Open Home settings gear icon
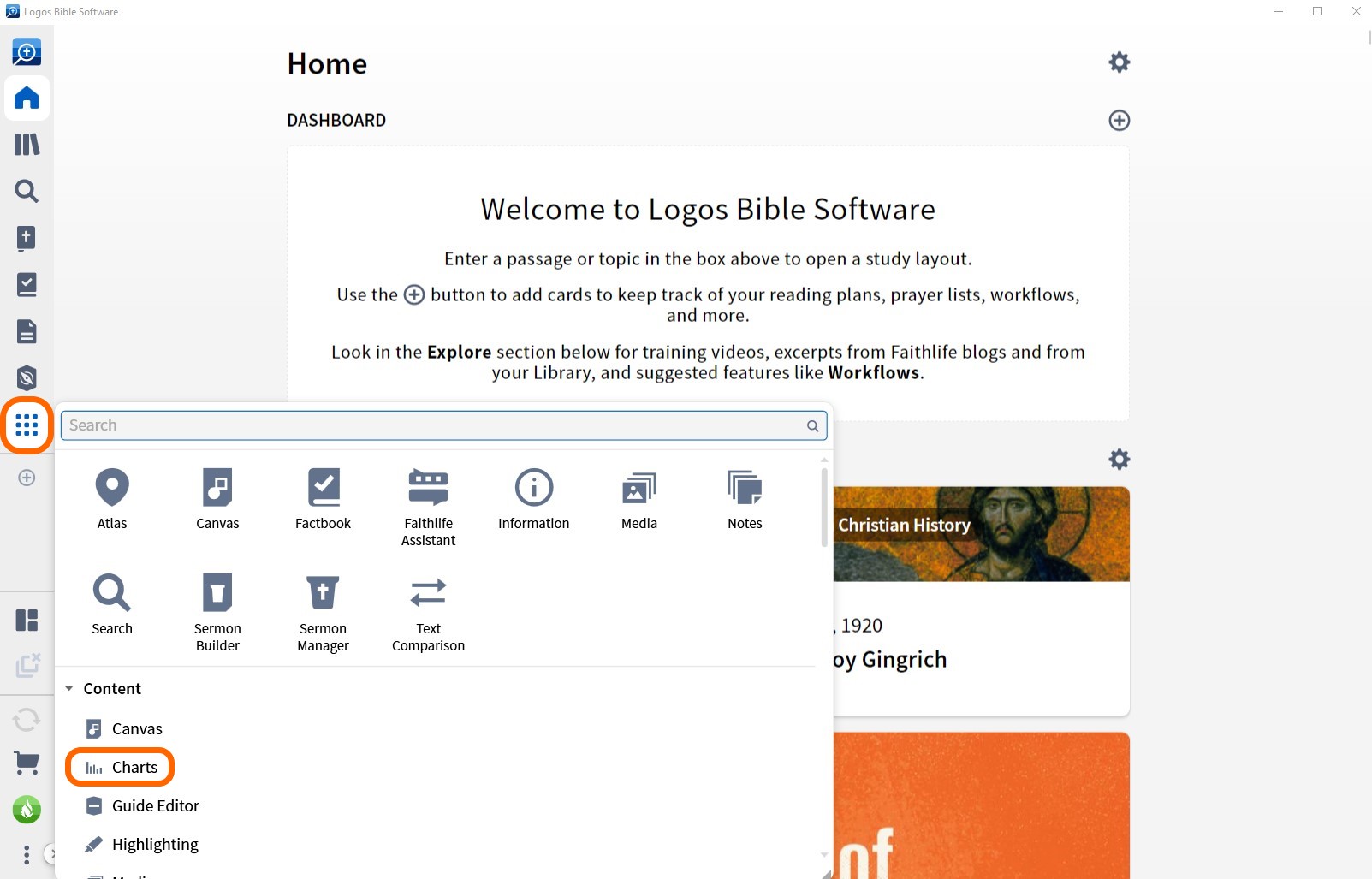This screenshot has height=879, width=1372. click(x=1120, y=62)
